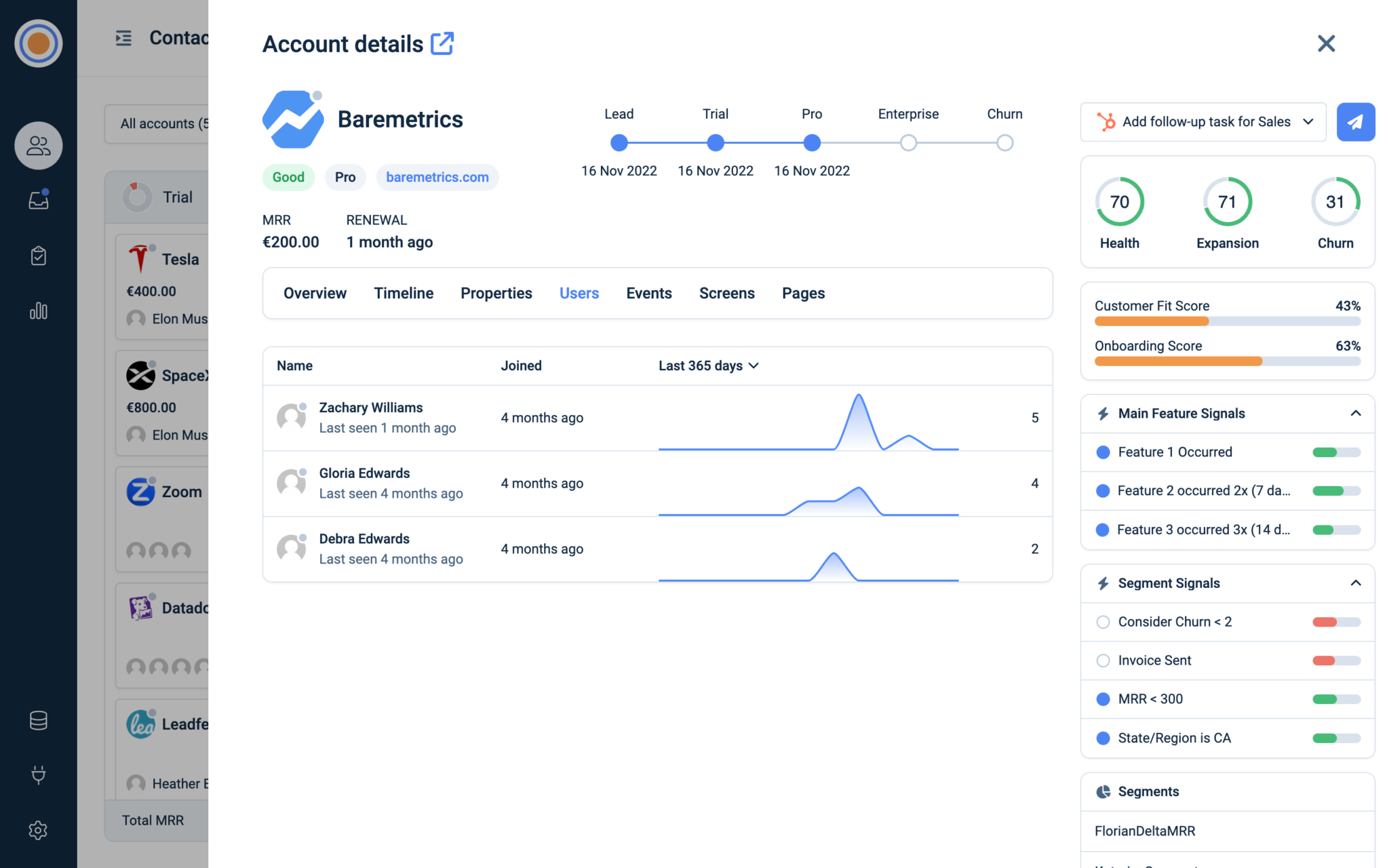Image resolution: width=1389 pixels, height=868 pixels.
Task: Collapse the Main Feature Signals section
Action: (x=1356, y=413)
